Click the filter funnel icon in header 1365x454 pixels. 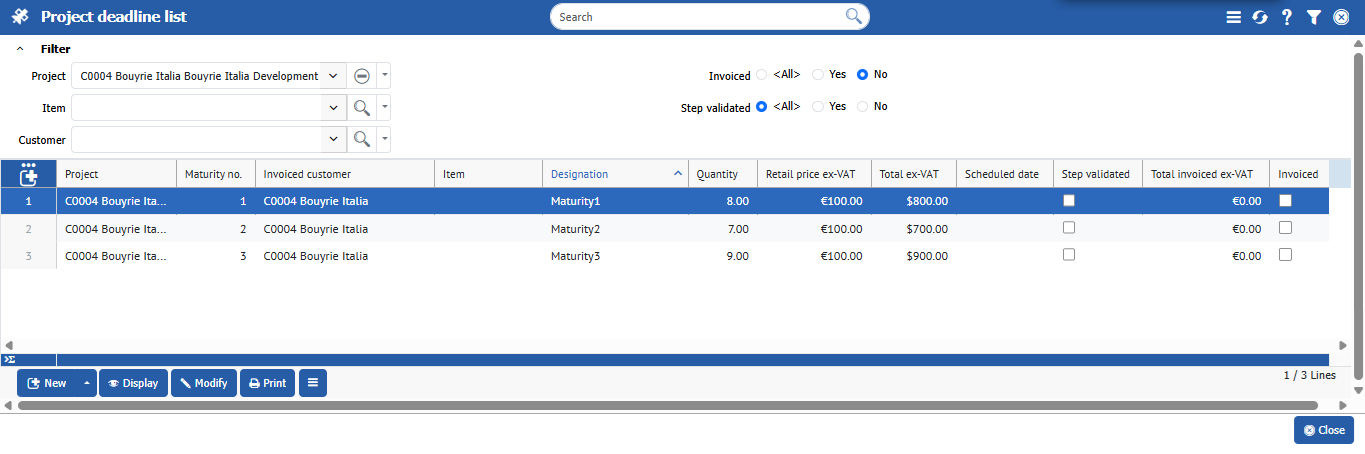tap(1314, 17)
